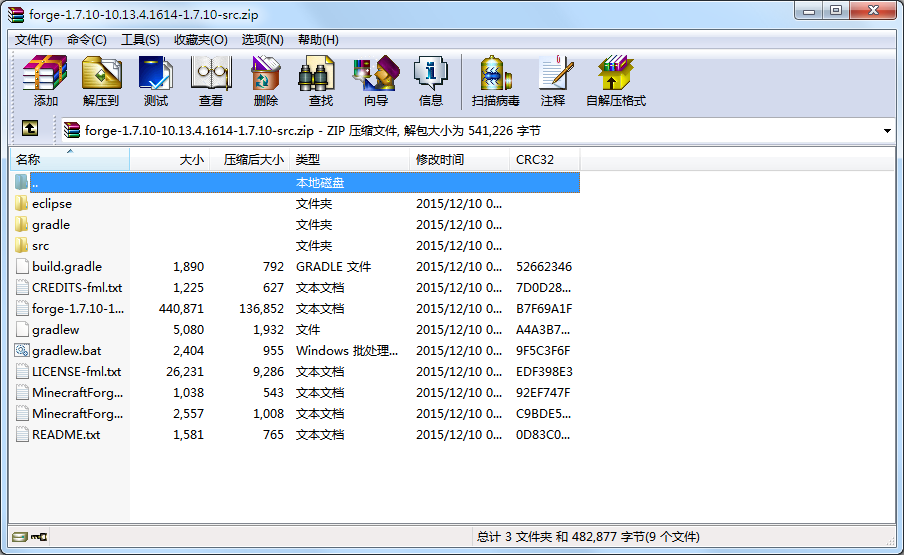Select the README.txt file name

pyautogui.click(x=66, y=435)
